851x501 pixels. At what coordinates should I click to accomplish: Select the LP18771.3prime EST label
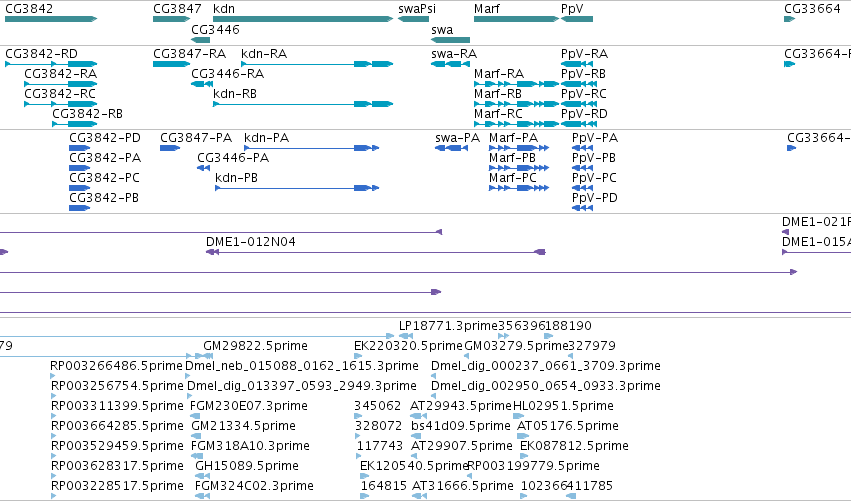448,326
